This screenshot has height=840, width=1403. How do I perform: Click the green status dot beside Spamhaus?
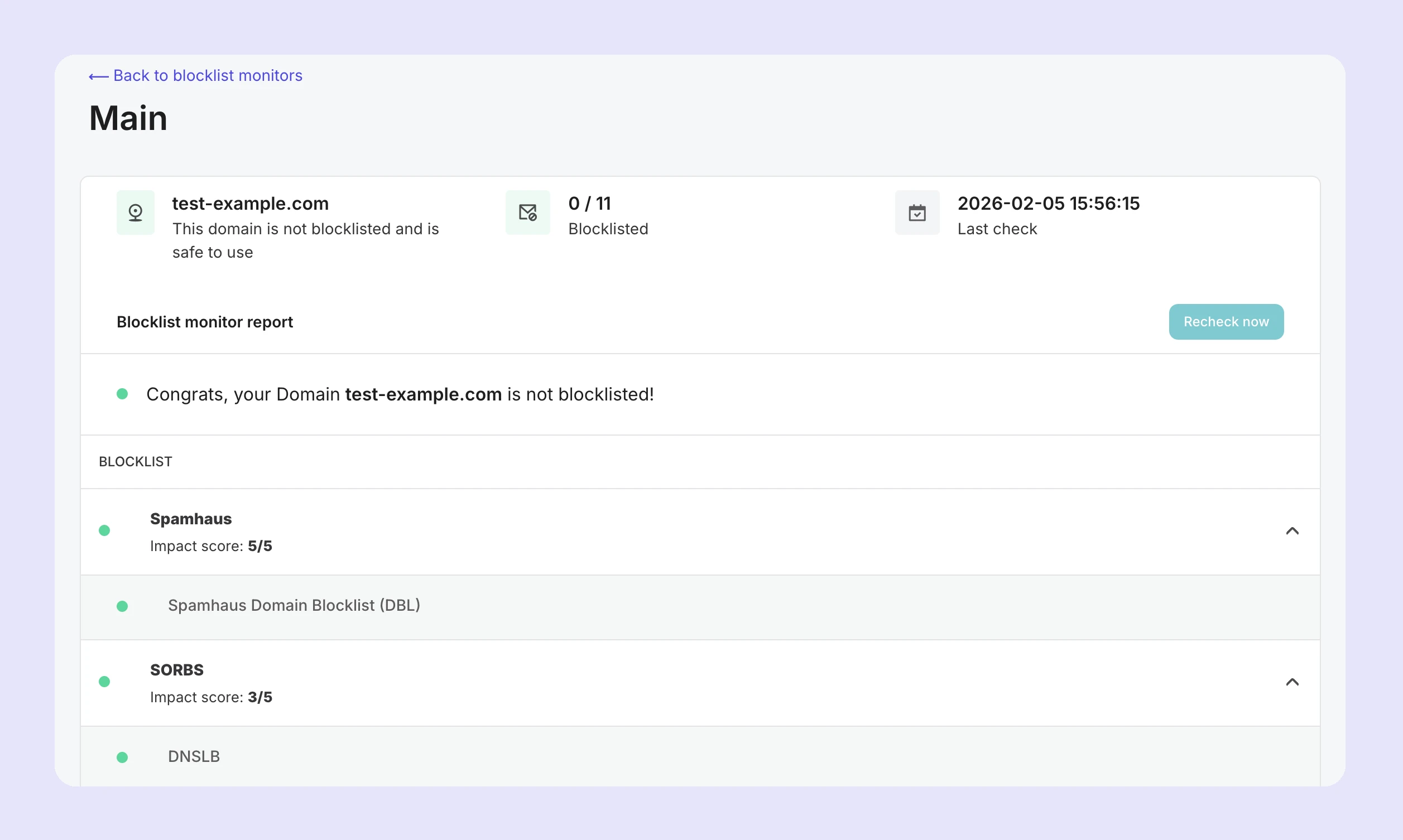(x=105, y=530)
